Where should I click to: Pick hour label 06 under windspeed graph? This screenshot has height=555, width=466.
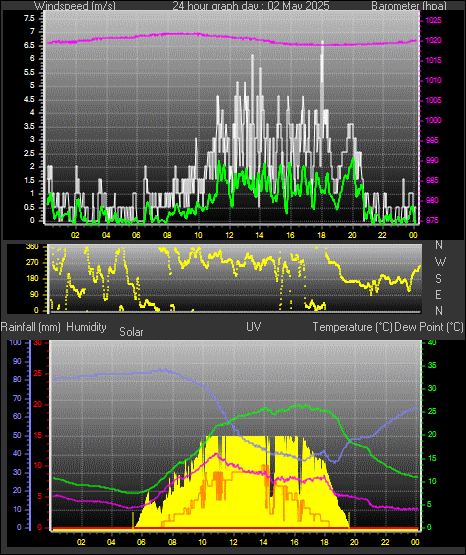(136, 235)
